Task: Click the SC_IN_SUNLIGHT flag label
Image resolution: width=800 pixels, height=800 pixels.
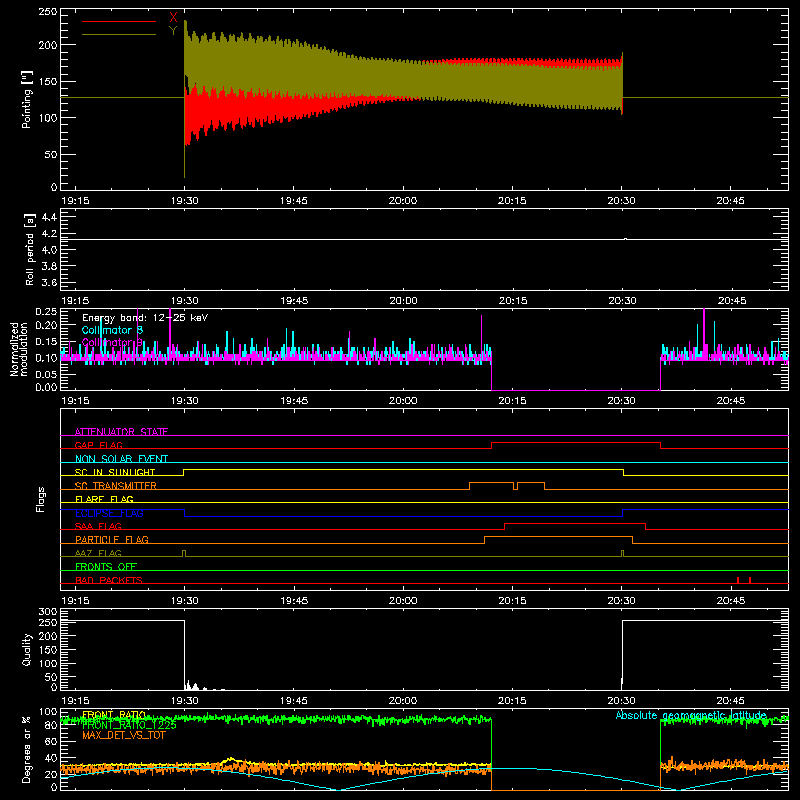Action: [x=115, y=472]
